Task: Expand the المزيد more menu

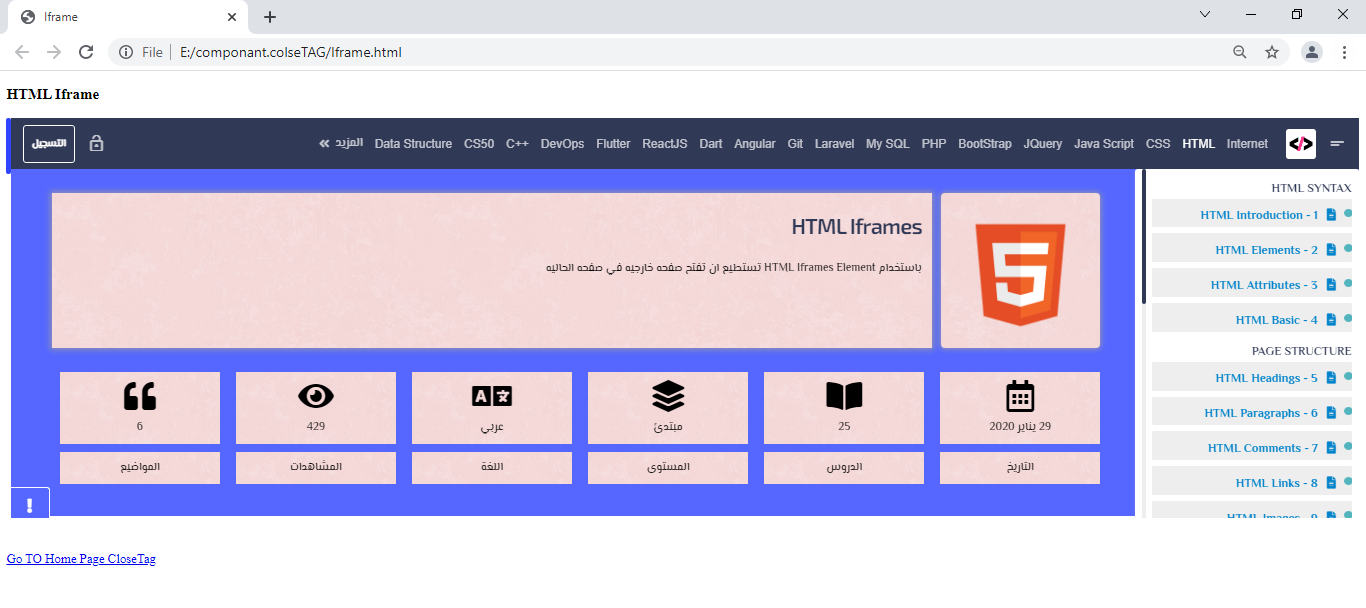Action: (341, 143)
